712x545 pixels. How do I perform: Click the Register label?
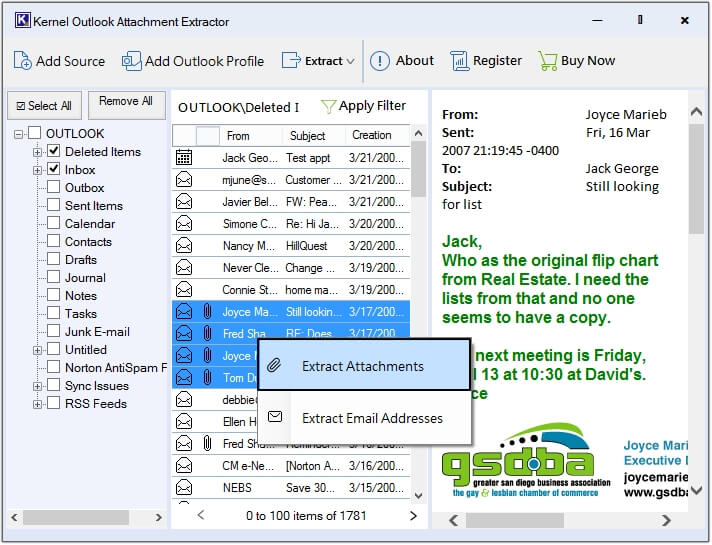pos(497,60)
